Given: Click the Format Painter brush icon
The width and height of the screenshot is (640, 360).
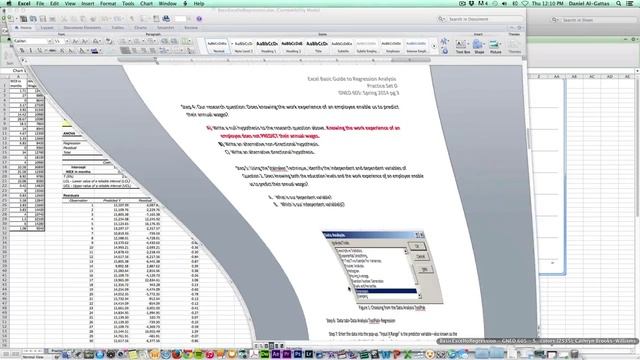Looking at the screenshot, I should (93, 19).
